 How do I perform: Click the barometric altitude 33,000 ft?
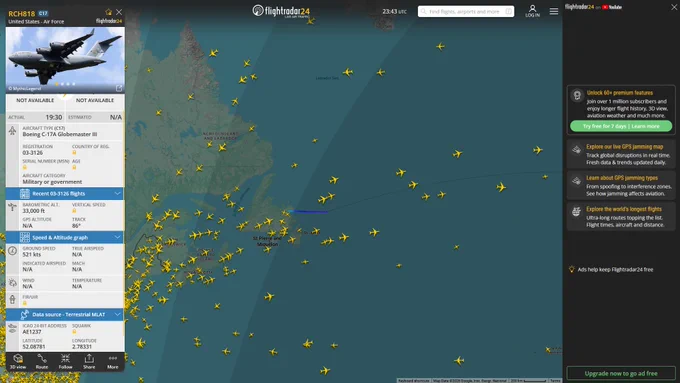tap(34, 211)
